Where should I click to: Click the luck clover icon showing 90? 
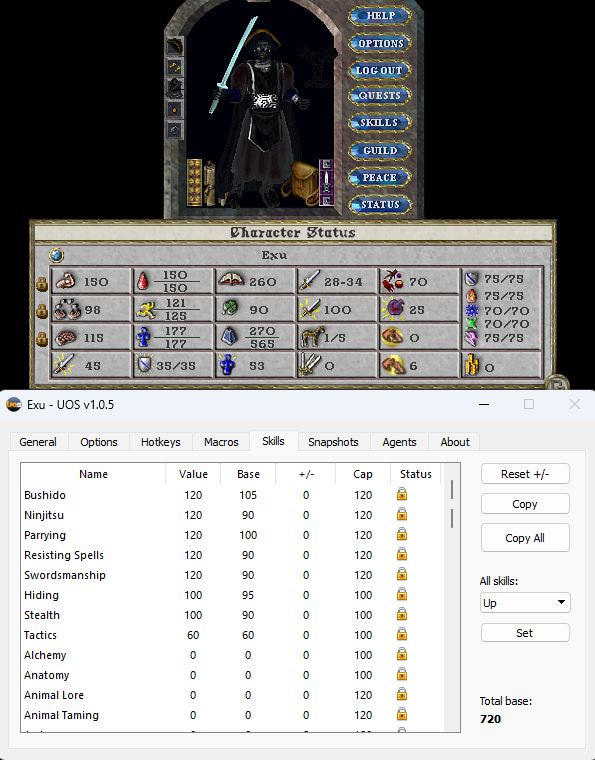point(231,309)
